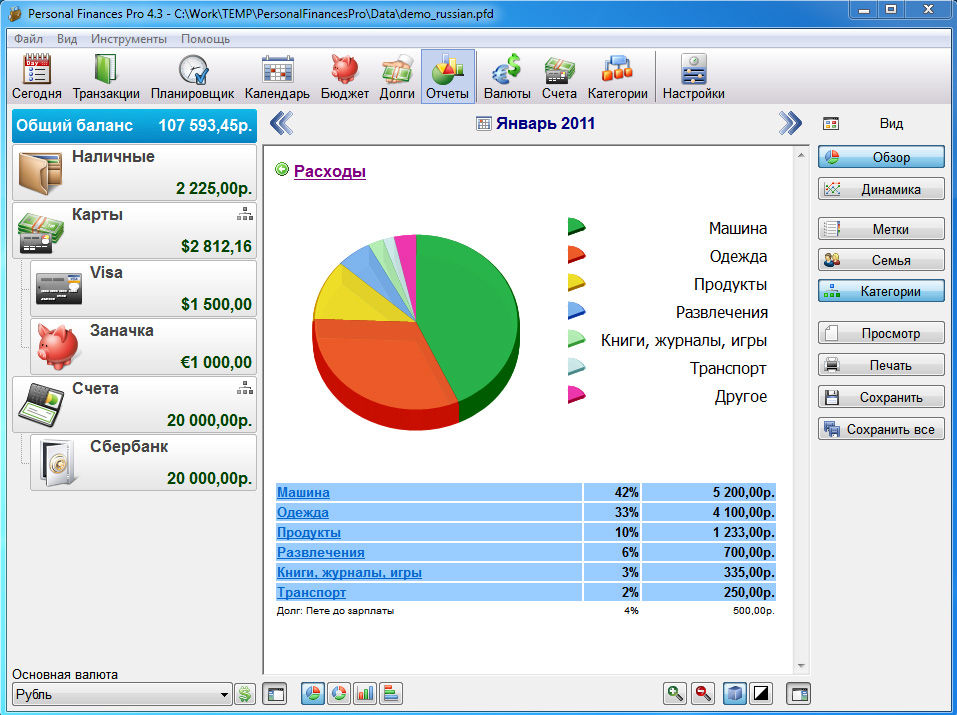The image size is (957, 715).
Task: Go to next month arrow
Action: (790, 123)
